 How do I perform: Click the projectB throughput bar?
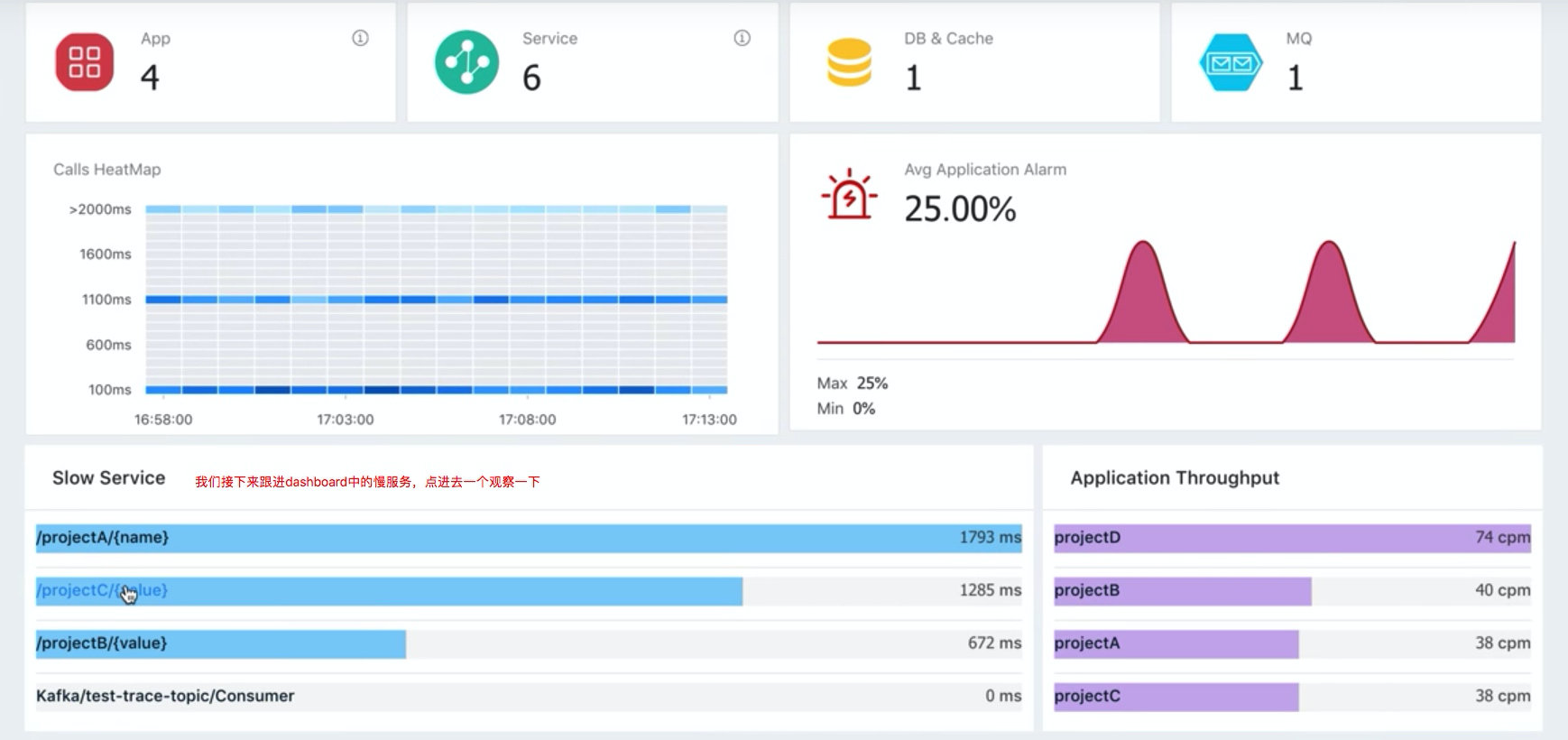pos(1182,590)
